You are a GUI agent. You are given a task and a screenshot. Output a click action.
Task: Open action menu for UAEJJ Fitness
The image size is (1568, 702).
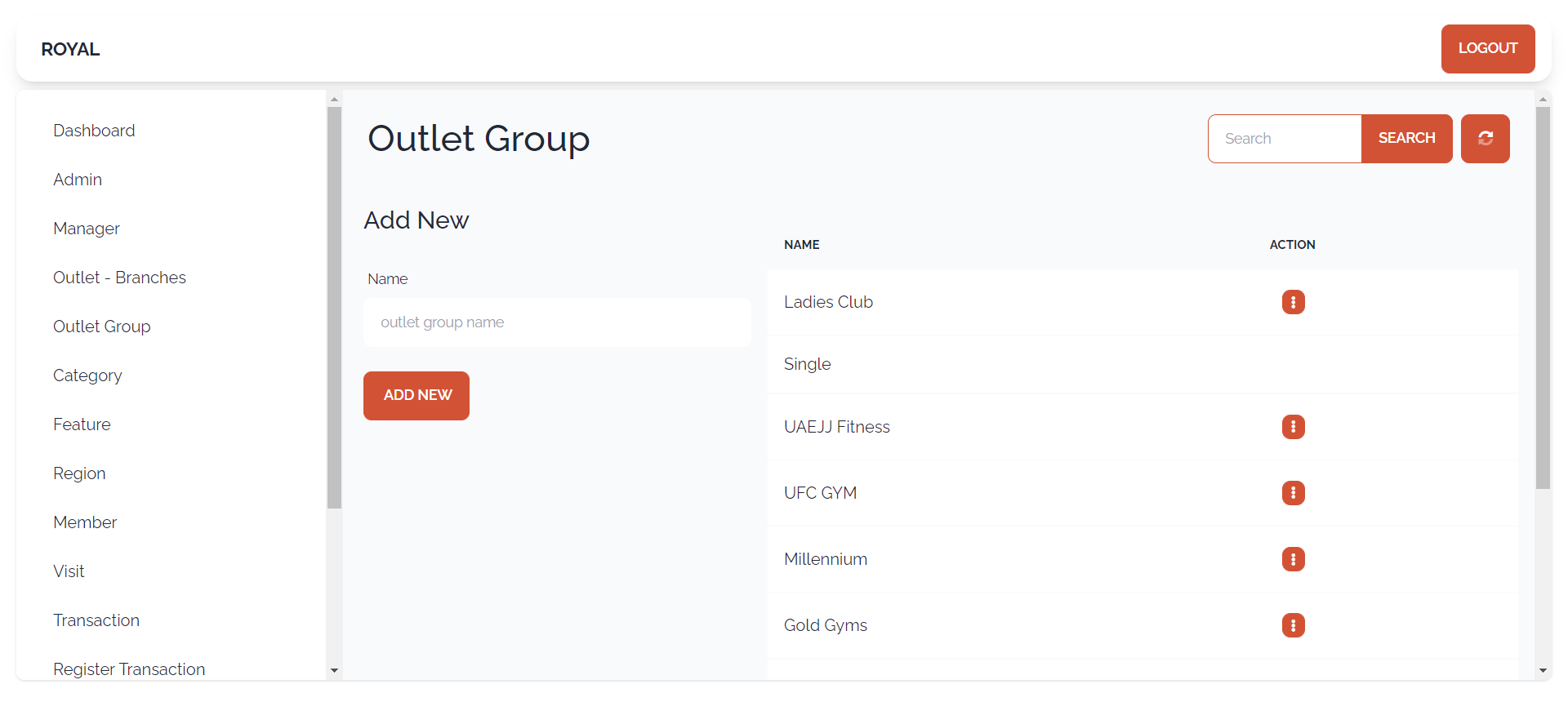point(1293,427)
